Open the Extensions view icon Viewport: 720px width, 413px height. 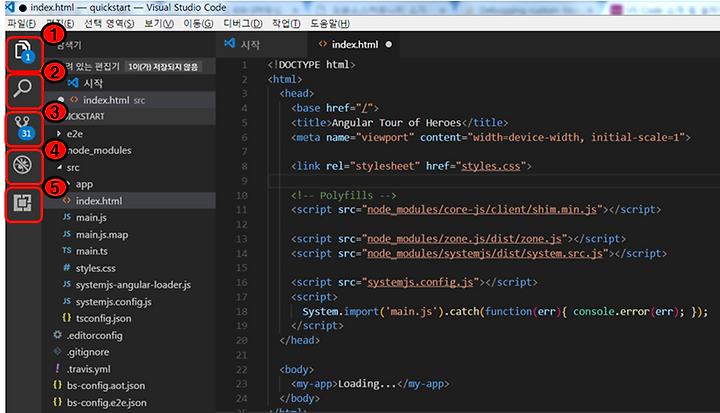[x=23, y=203]
